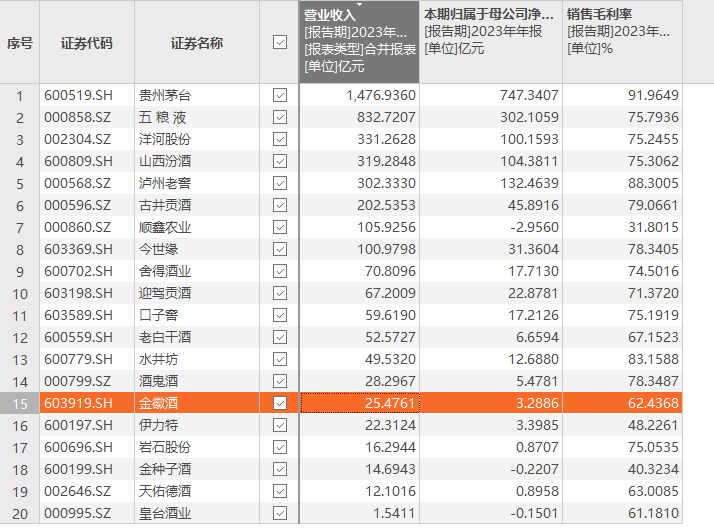Sort by 营业收入 column header
The width and height of the screenshot is (714, 531).
pyautogui.click(x=359, y=42)
